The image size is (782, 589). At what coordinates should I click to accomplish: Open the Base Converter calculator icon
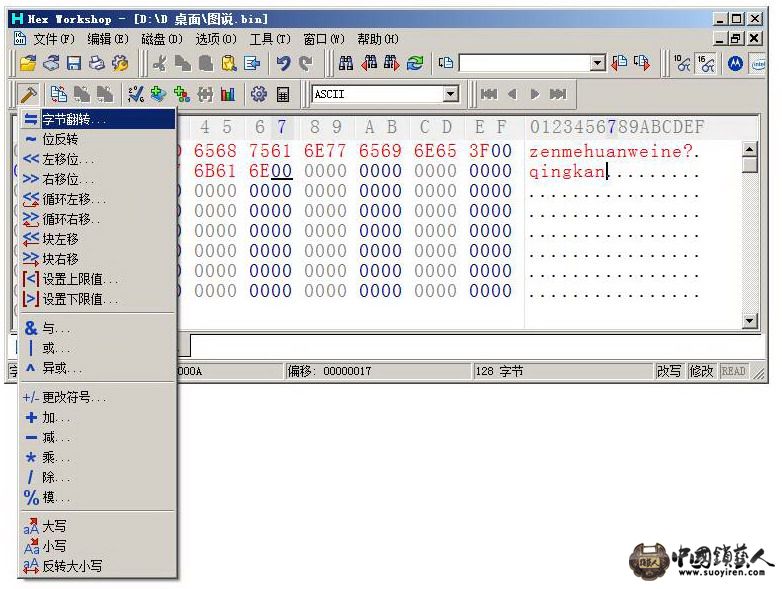pyautogui.click(x=283, y=94)
